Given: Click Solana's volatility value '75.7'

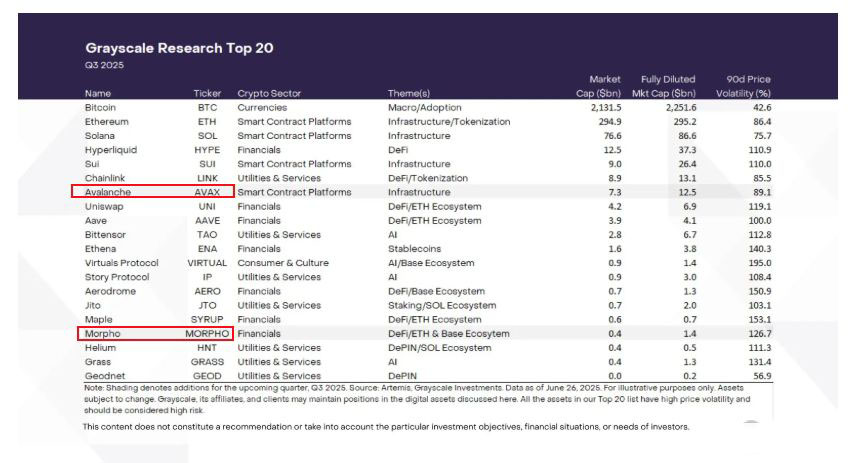Looking at the screenshot, I should (762, 135).
